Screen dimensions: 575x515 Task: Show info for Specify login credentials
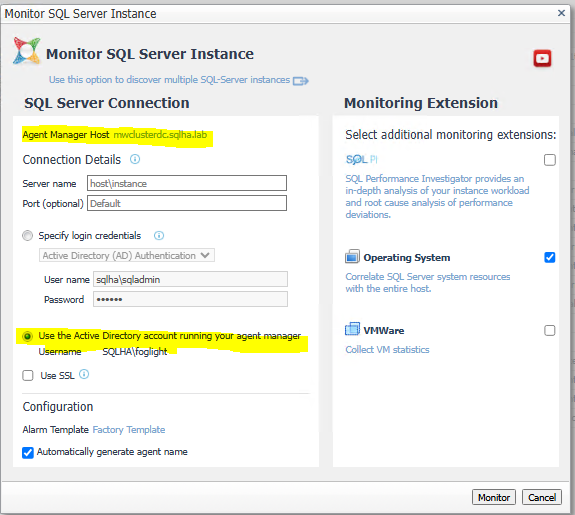pos(159,235)
